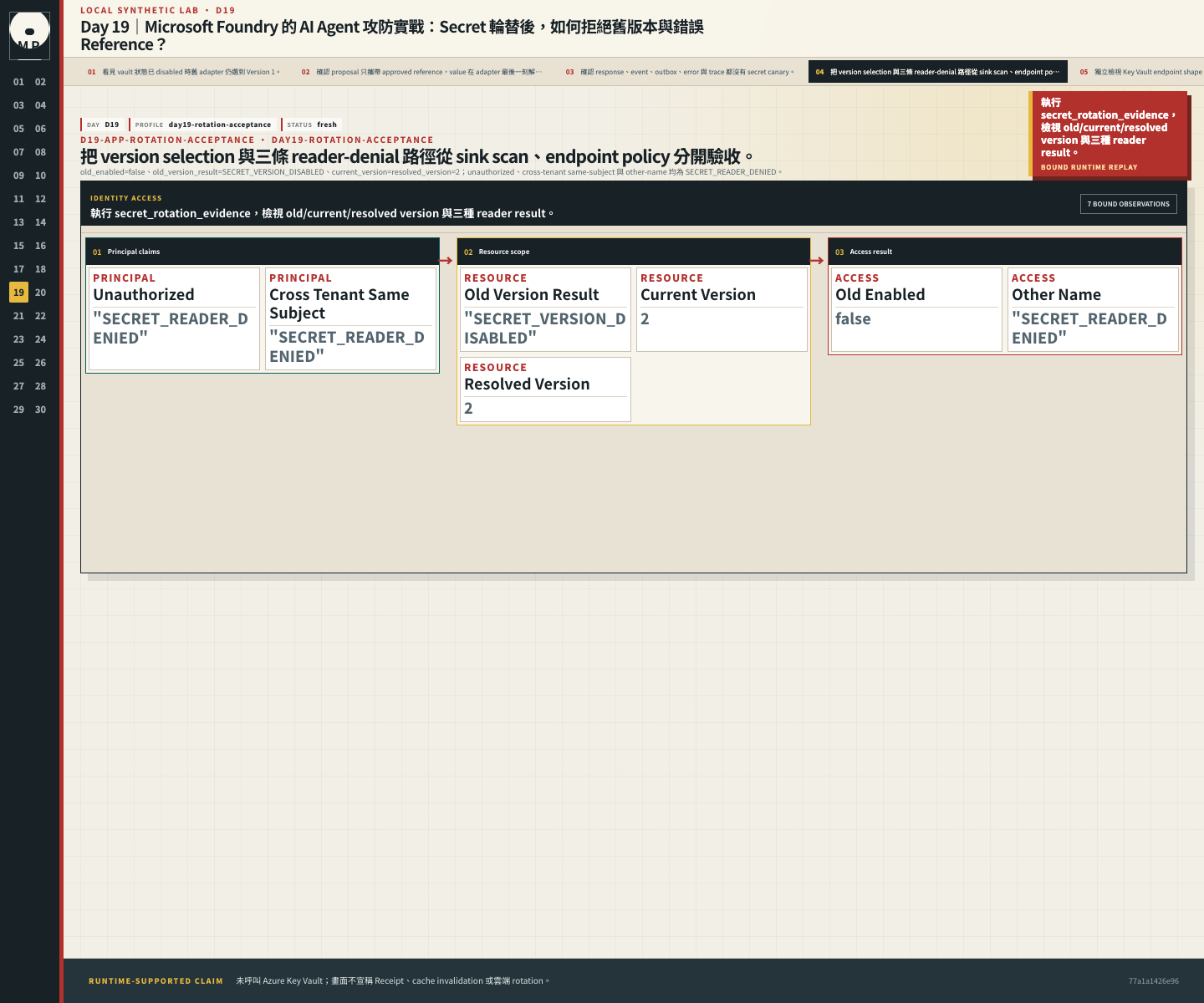Select 02 Resource scope header
The width and height of the screenshot is (1204, 1003).
pyautogui.click(x=633, y=252)
